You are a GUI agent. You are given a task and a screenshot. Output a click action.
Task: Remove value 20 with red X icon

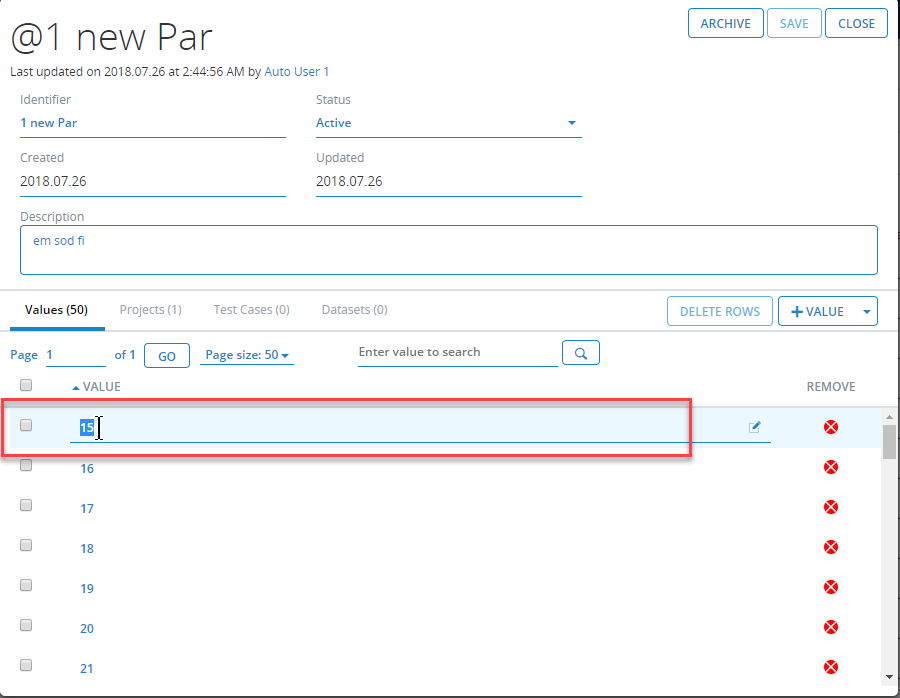coord(830,627)
